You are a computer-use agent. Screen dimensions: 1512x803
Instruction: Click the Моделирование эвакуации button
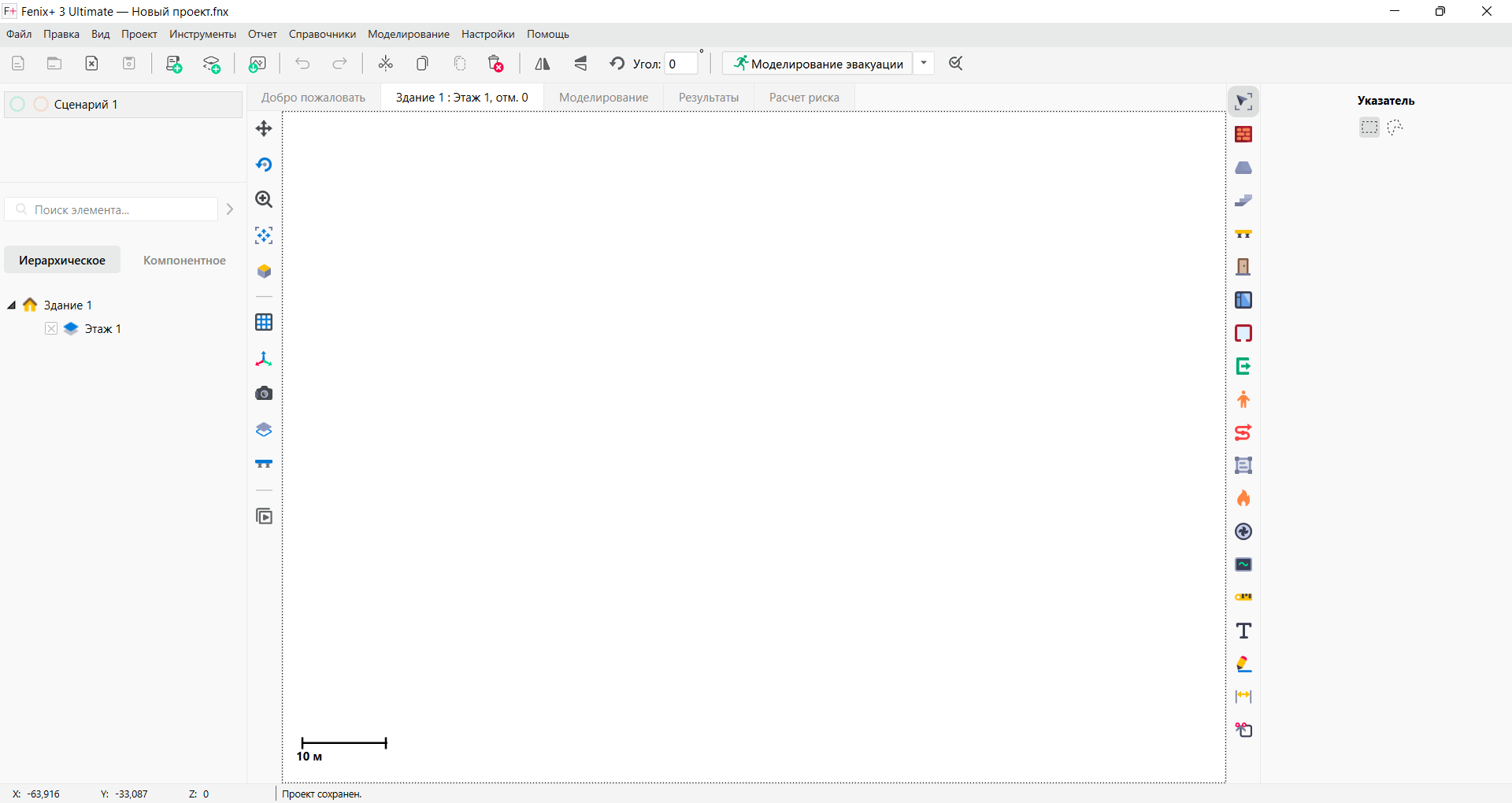pos(818,64)
